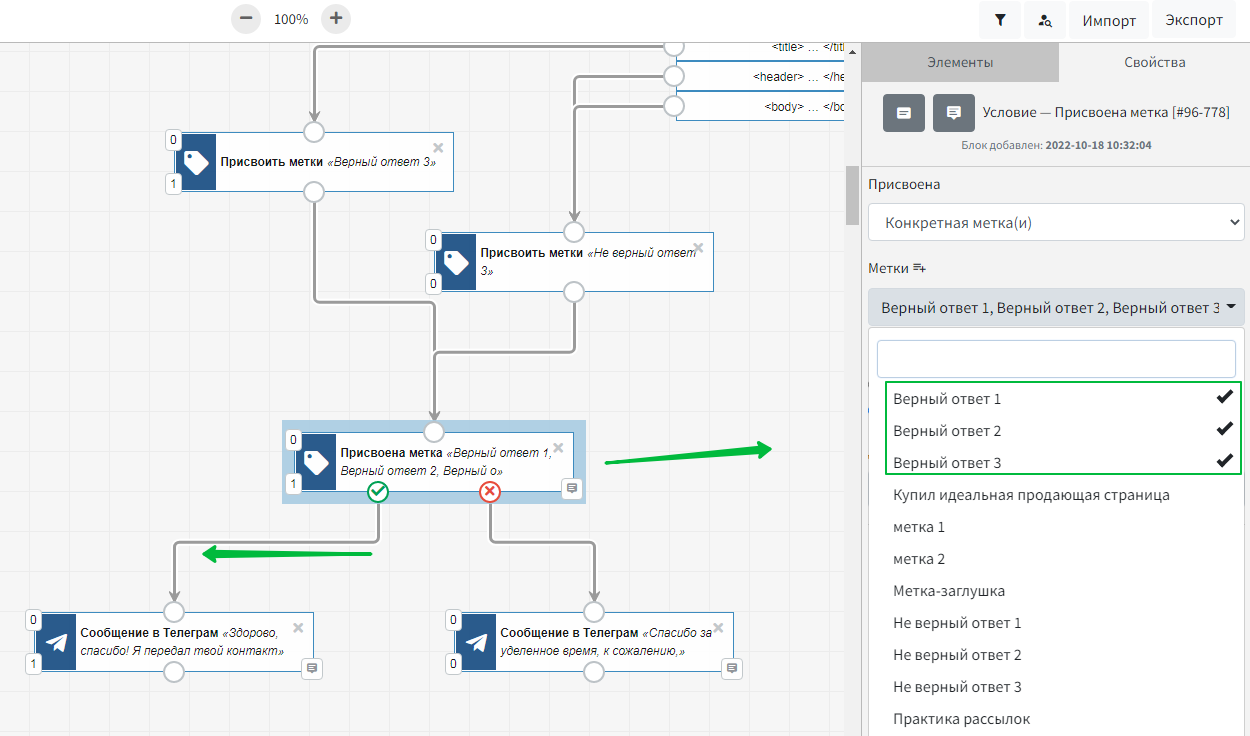Click the green checkmark output connector

click(377, 491)
